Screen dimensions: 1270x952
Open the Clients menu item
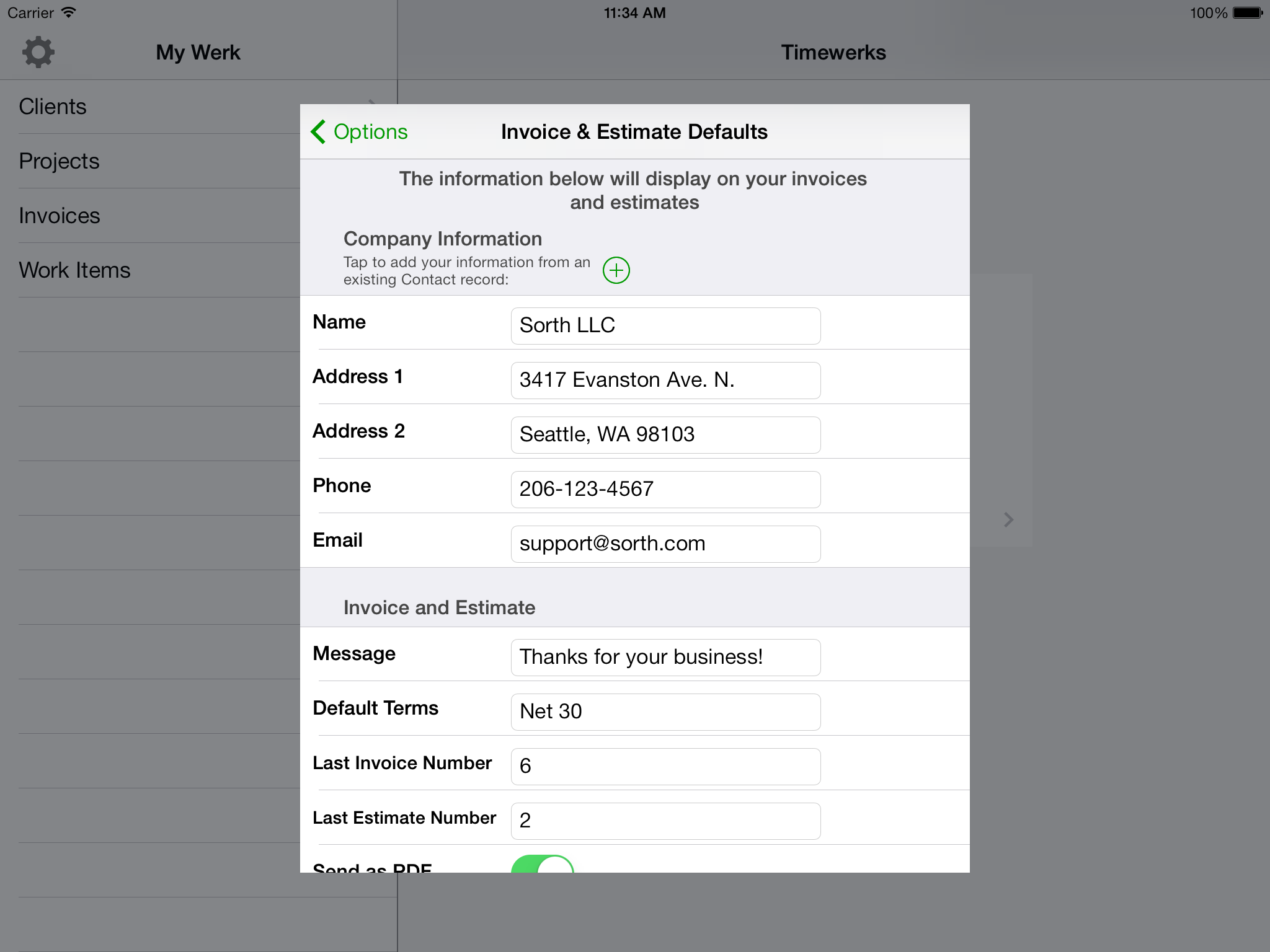pyautogui.click(x=53, y=107)
